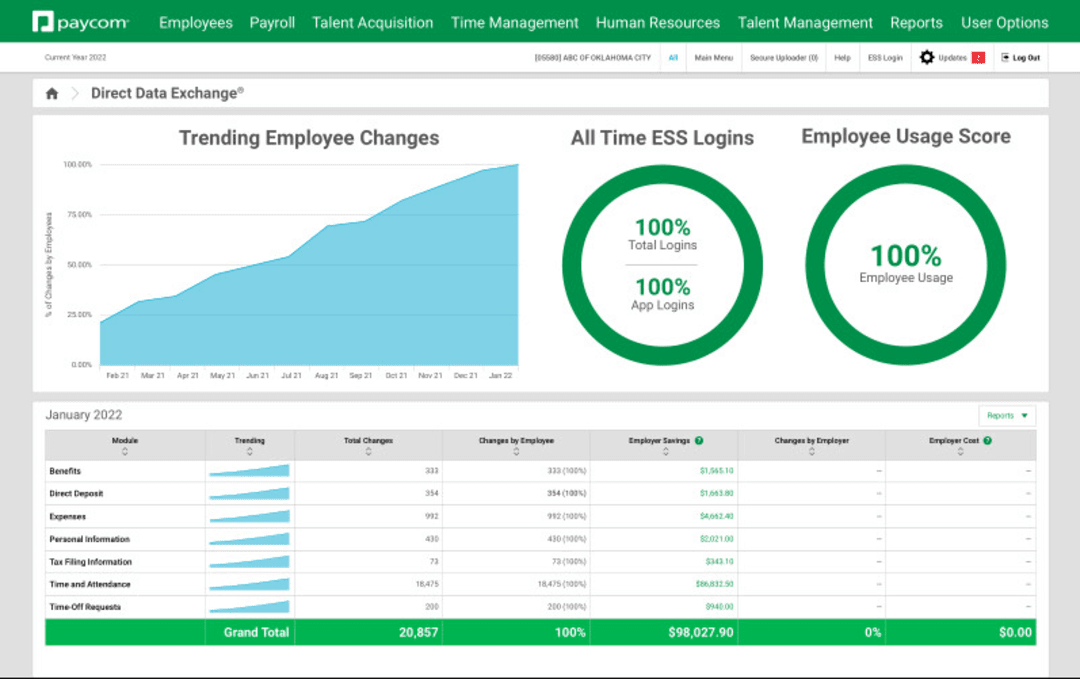Screen dimensions: 1080x679
Task: Open the Talent Acquisition menu
Action: pyautogui.click(x=372, y=21)
